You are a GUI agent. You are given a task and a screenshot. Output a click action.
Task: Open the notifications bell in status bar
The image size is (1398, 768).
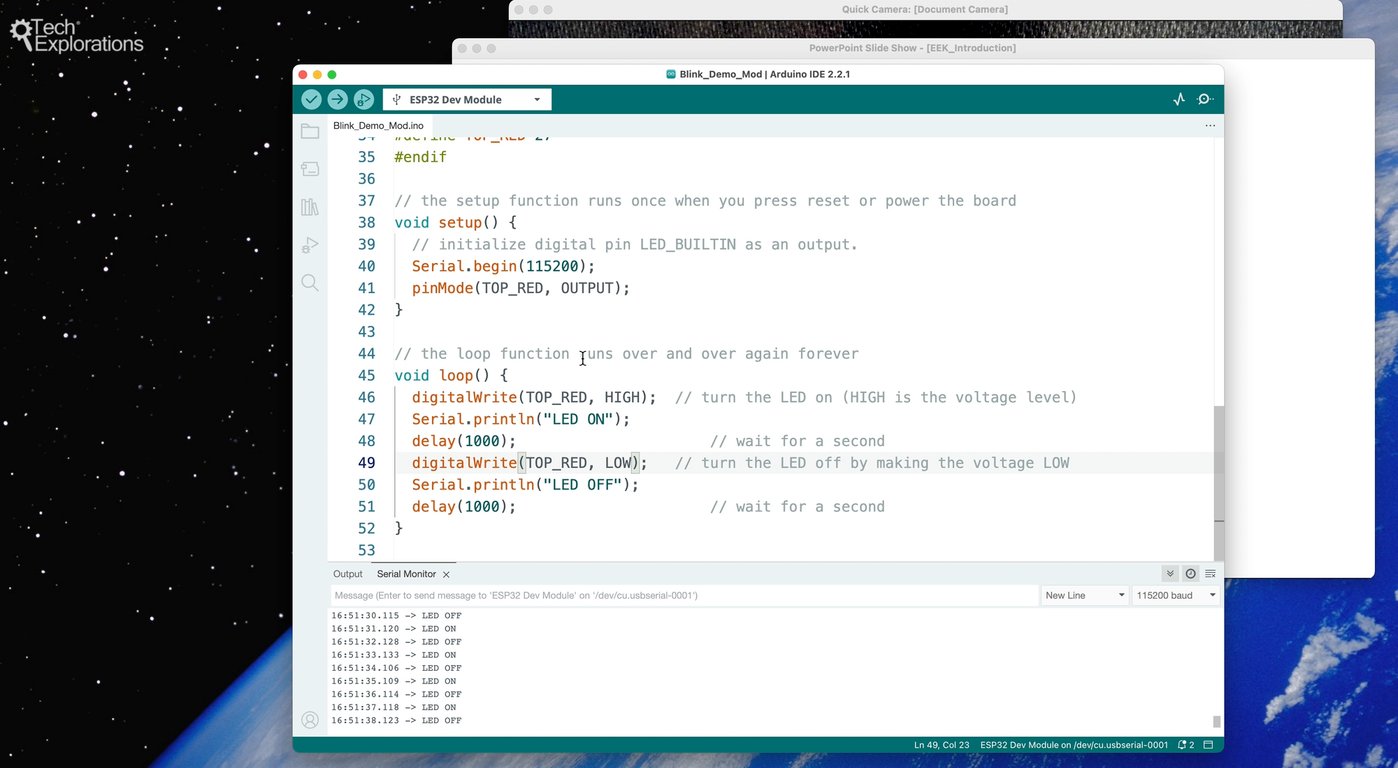tap(1185, 745)
